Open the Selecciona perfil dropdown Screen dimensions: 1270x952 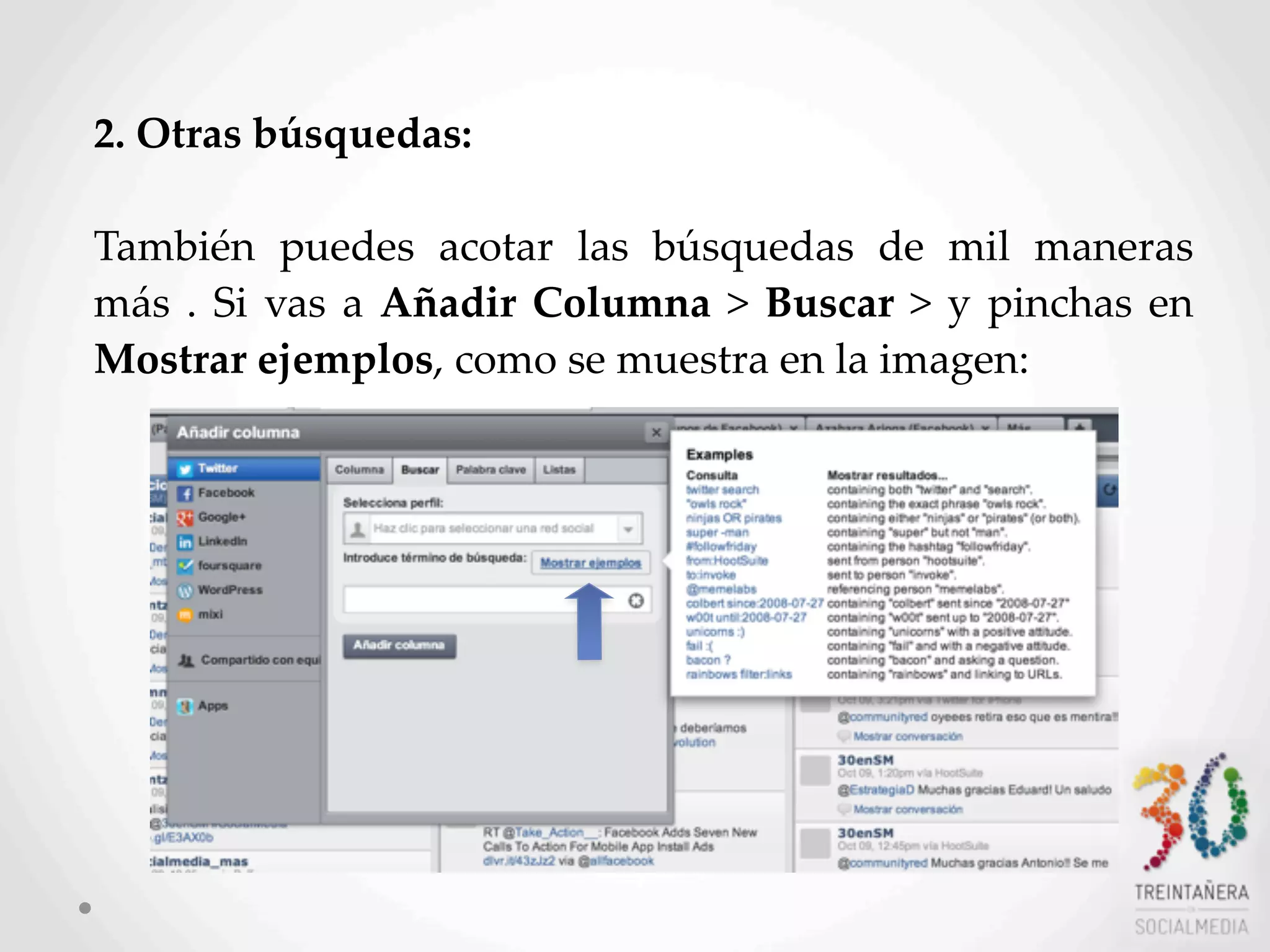coord(492,529)
